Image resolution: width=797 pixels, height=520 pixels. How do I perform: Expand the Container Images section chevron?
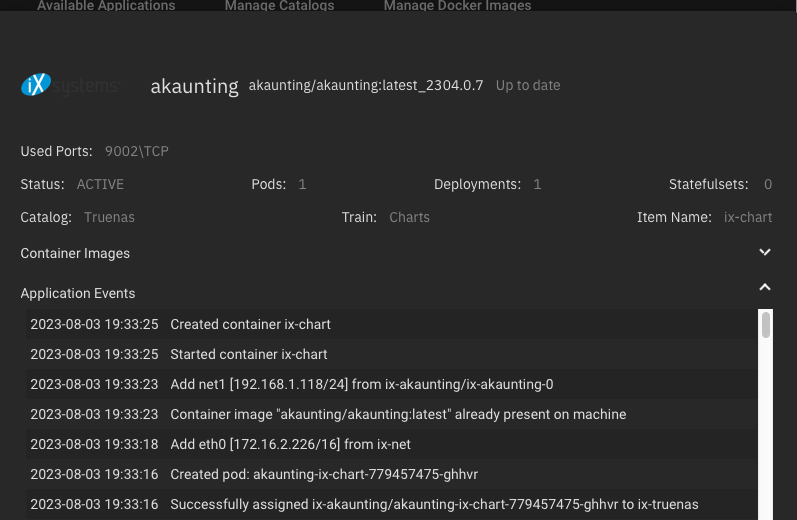pyautogui.click(x=765, y=253)
